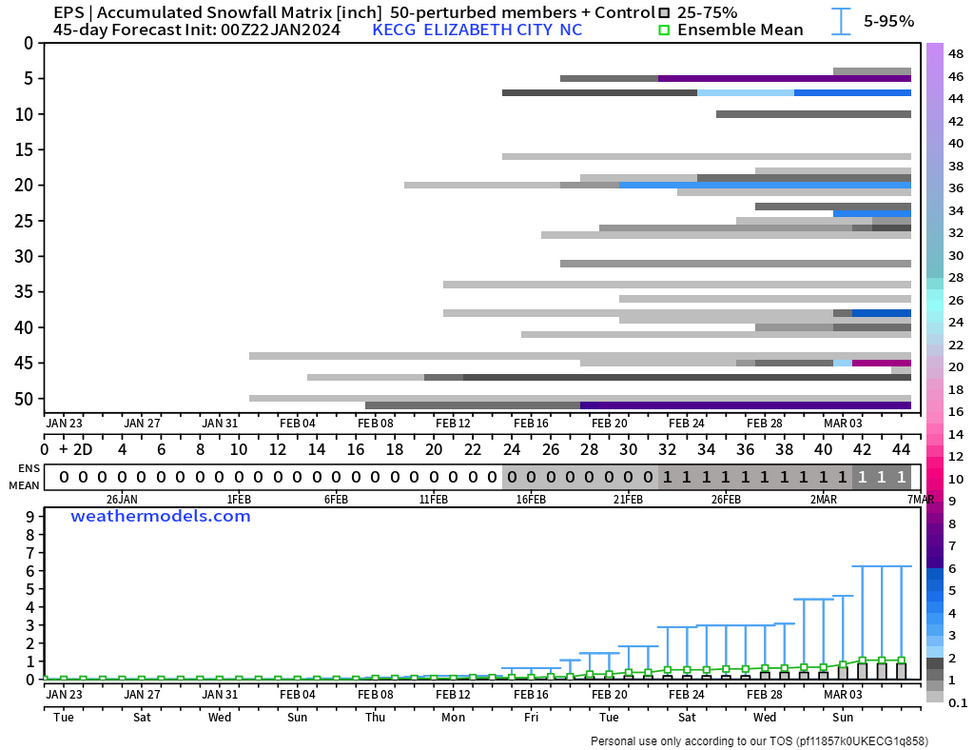Click the last ensemble mean cell showing 1
Screen dimensions: 974x750
(901, 477)
